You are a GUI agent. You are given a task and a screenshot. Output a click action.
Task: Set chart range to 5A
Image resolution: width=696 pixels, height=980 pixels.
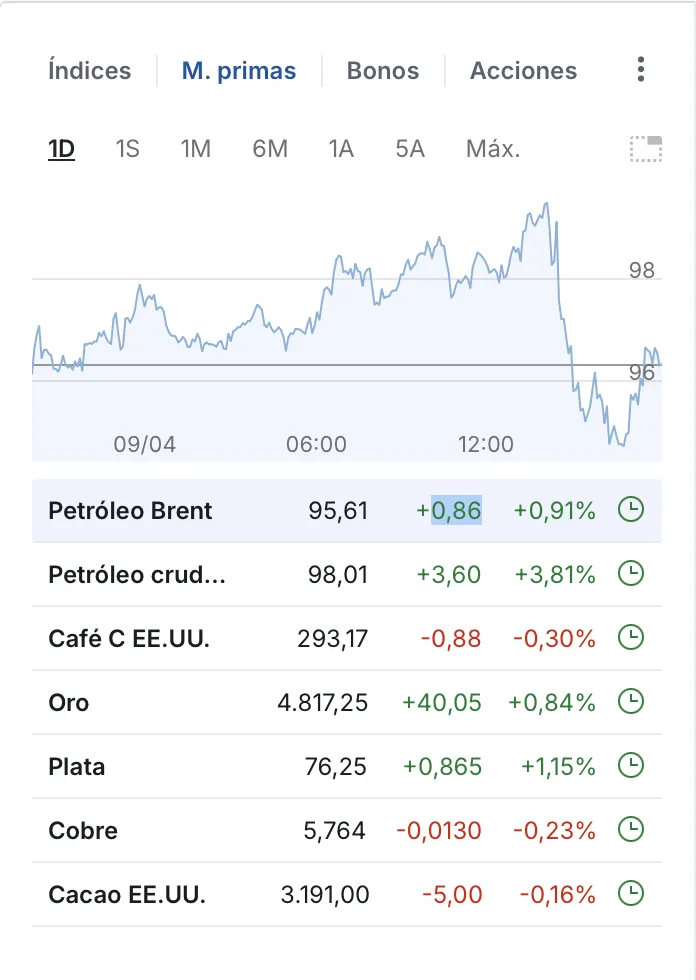[x=410, y=149]
